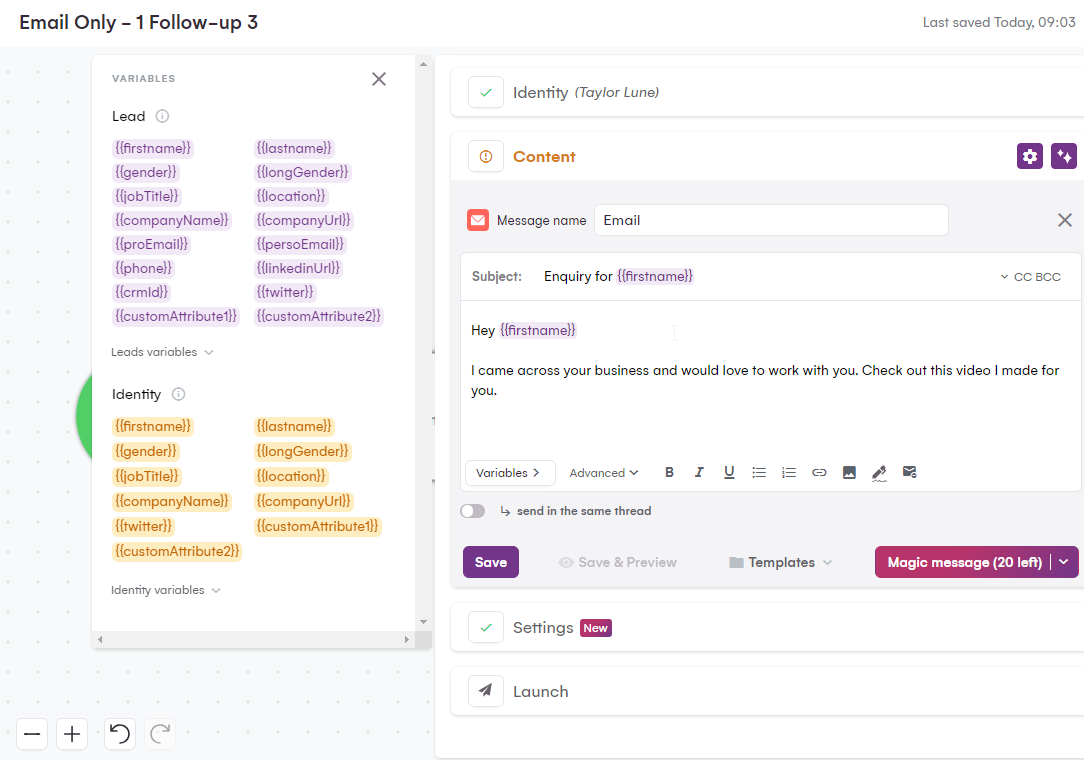Open Magic message dropdown arrow
This screenshot has width=1084, height=760.
[x=1065, y=562]
